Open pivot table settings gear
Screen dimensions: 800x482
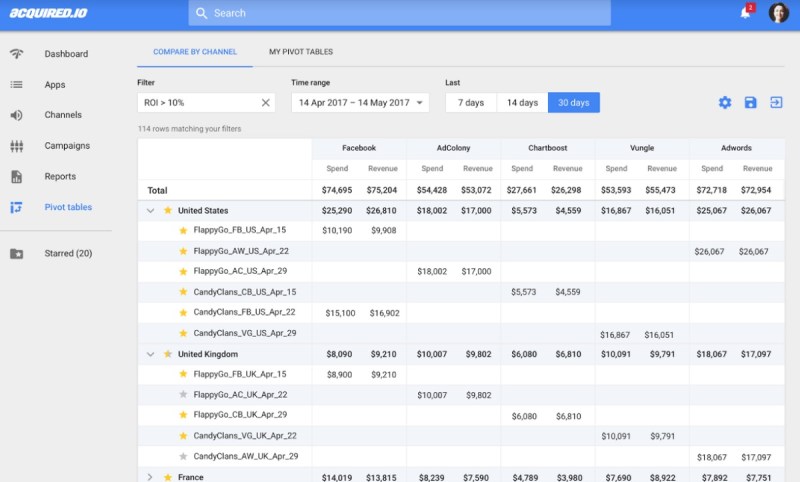[x=724, y=103]
